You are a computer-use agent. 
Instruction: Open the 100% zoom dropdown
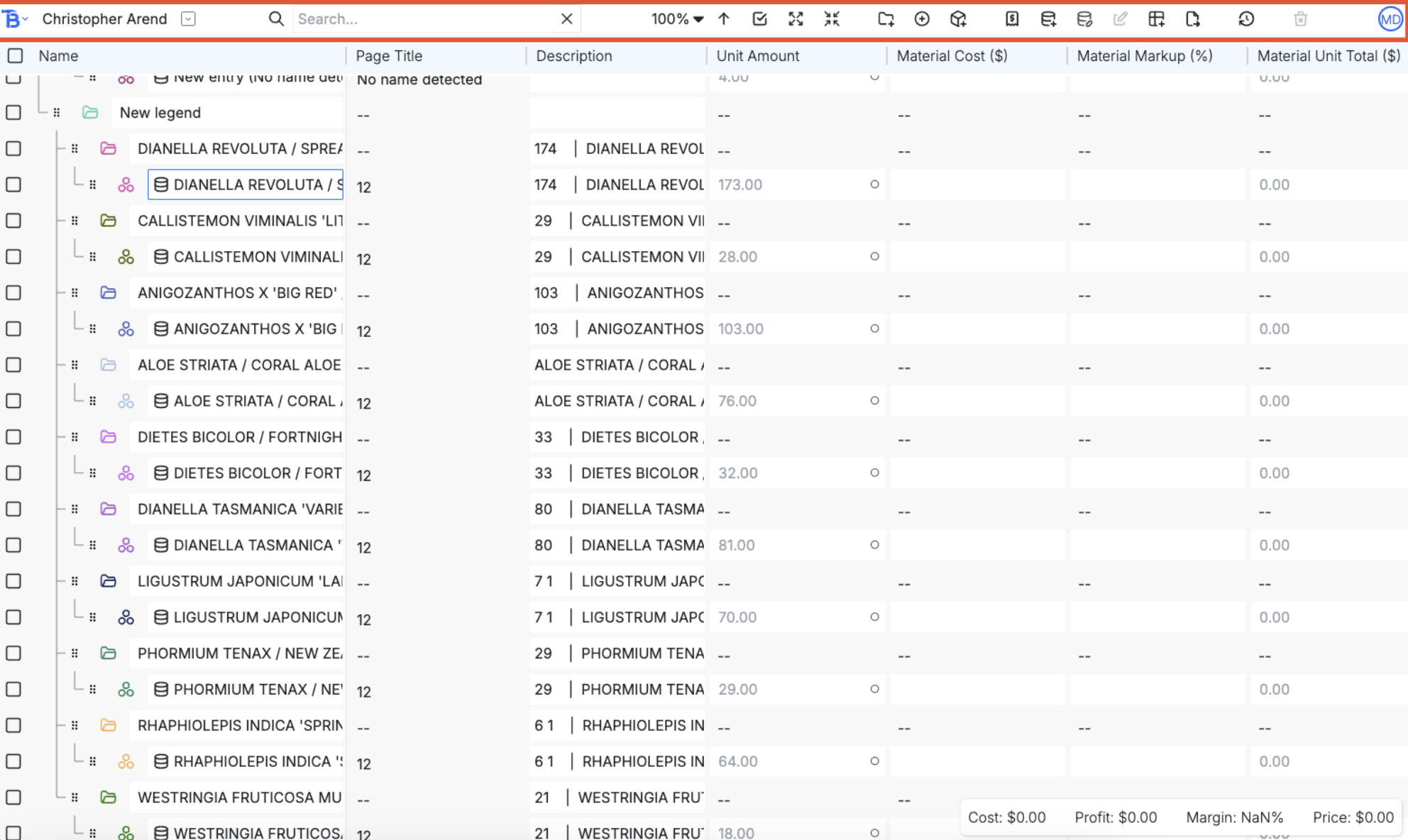[677, 19]
